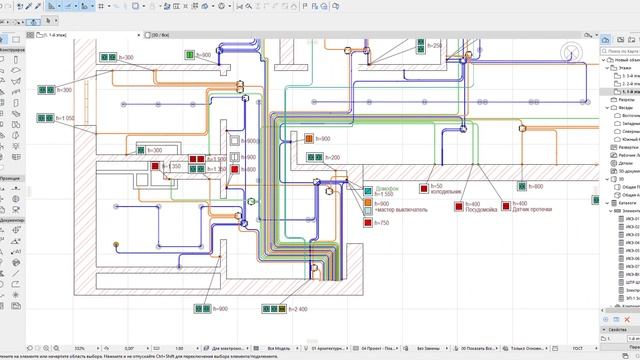Click the rightmost chat icon in the top toolbar

pos(336,6)
